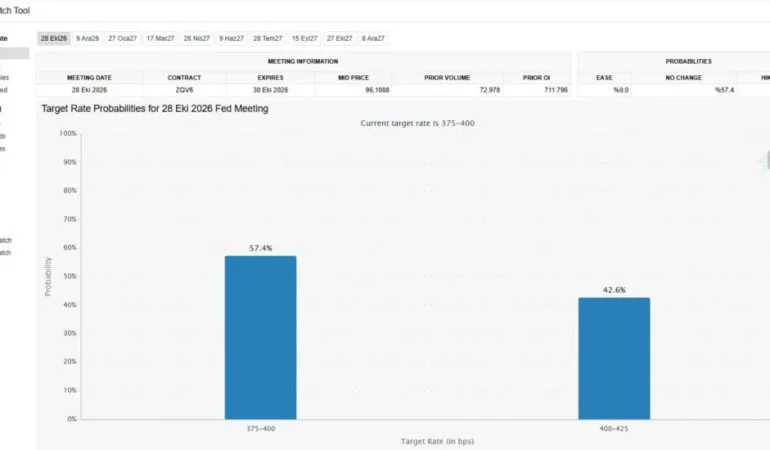The height and width of the screenshot is (450, 770).
Task: Switch to the 28 Nis27 tab
Action: coord(197,38)
